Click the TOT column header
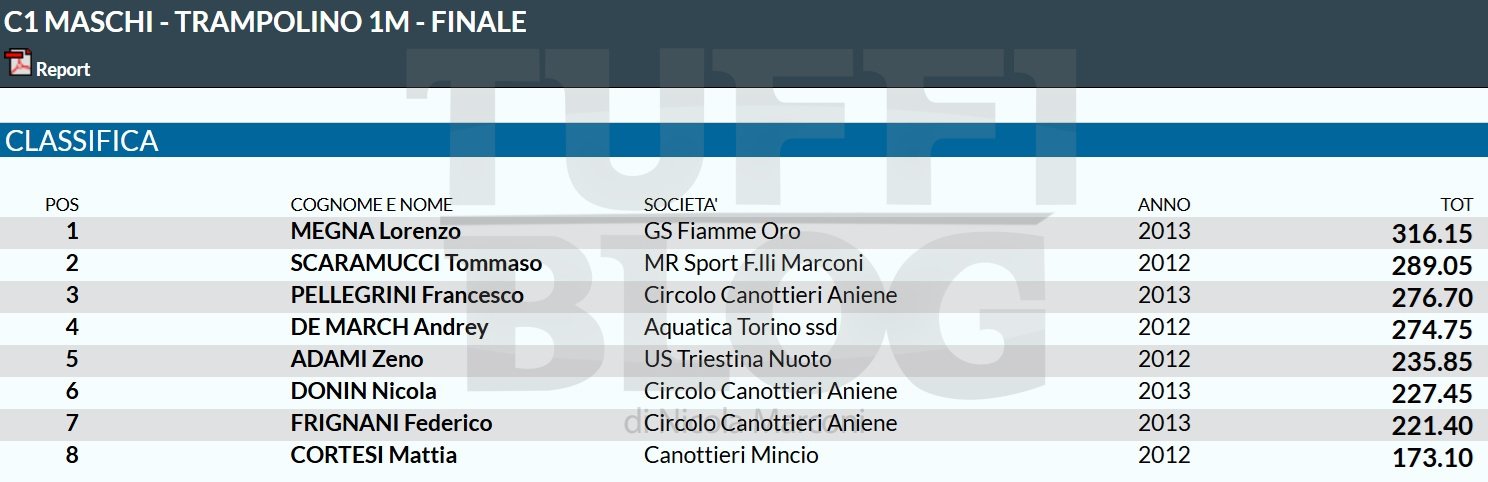1488x482 pixels. click(1456, 205)
